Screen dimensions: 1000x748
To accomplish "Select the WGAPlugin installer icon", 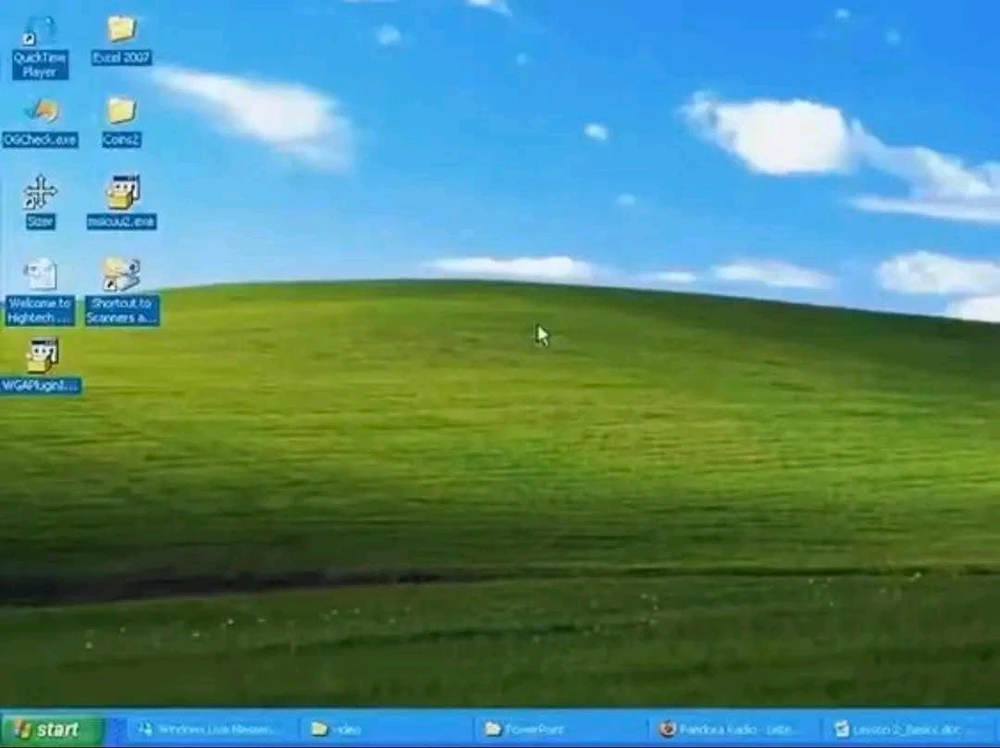I will [x=42, y=356].
